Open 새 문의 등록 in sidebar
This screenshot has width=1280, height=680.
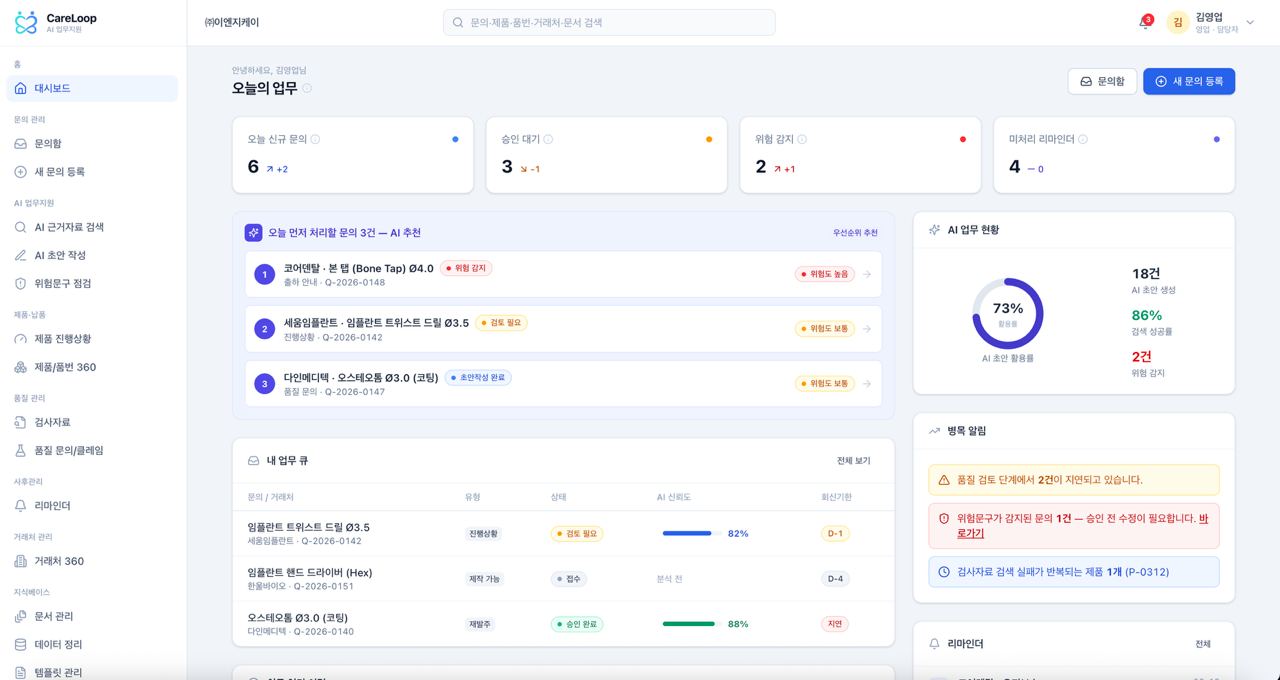[x=92, y=172]
